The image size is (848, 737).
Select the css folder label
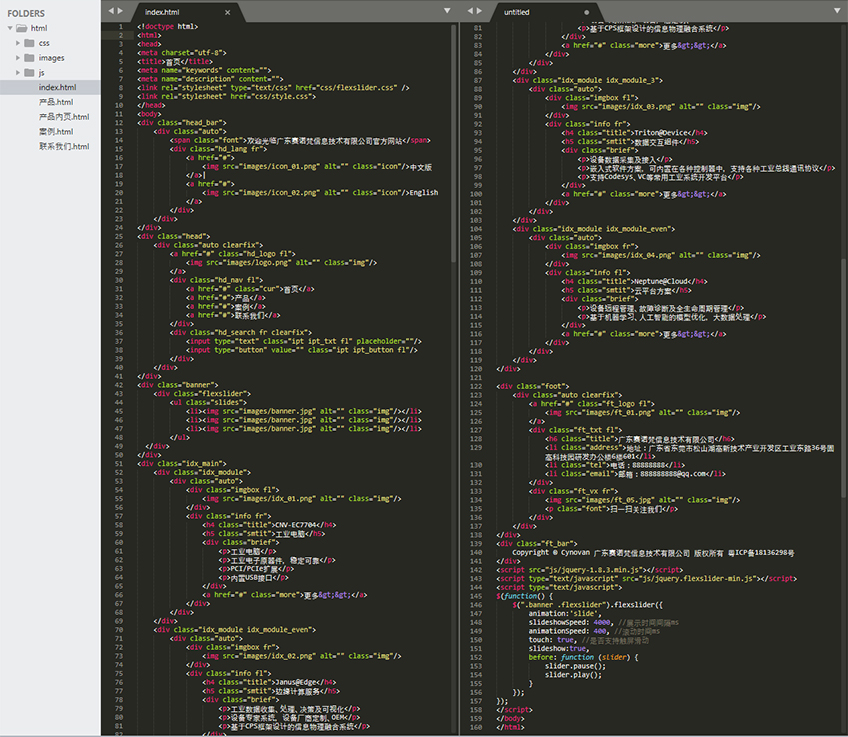(x=44, y=43)
